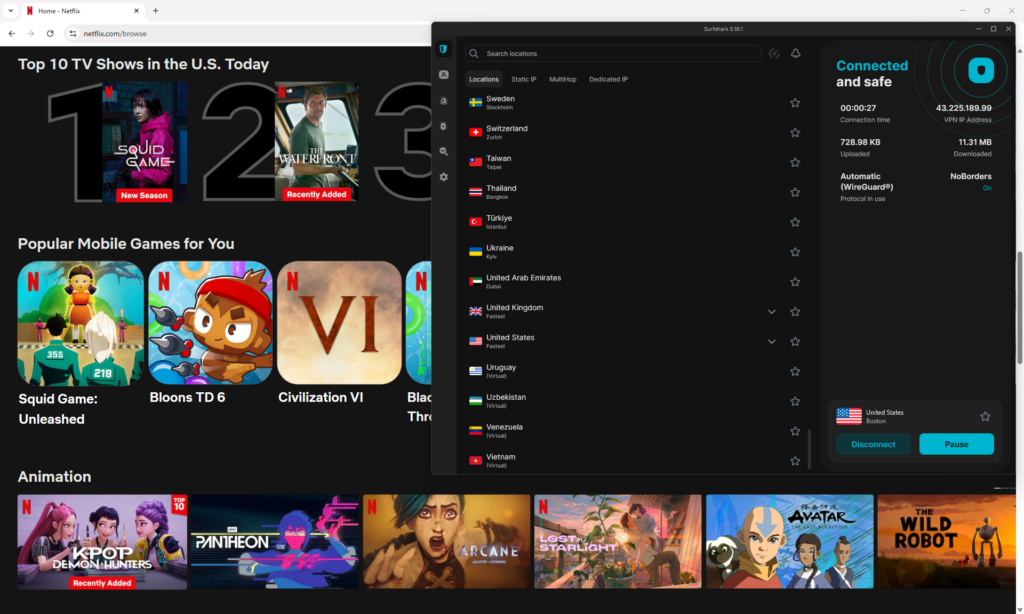Favorite United Arab Emirates with its star
The height and width of the screenshot is (614, 1024).
(795, 282)
